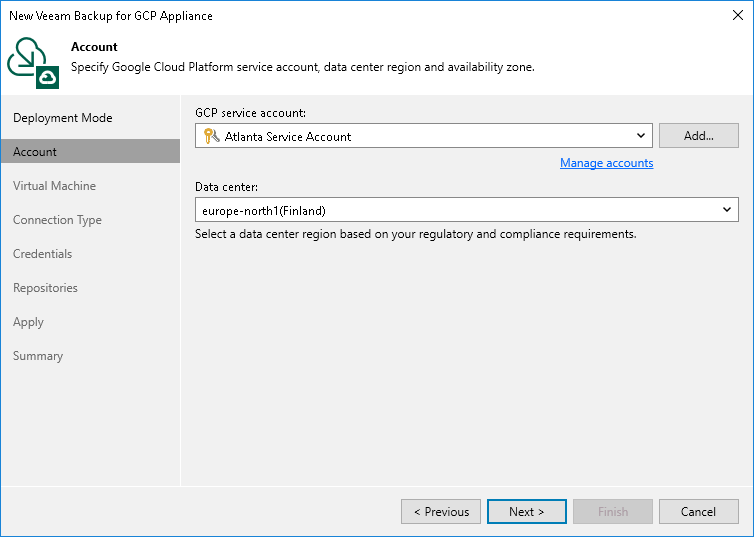Screen dimensions: 754x537
Task: Open the Credentials step
Action: point(42,254)
